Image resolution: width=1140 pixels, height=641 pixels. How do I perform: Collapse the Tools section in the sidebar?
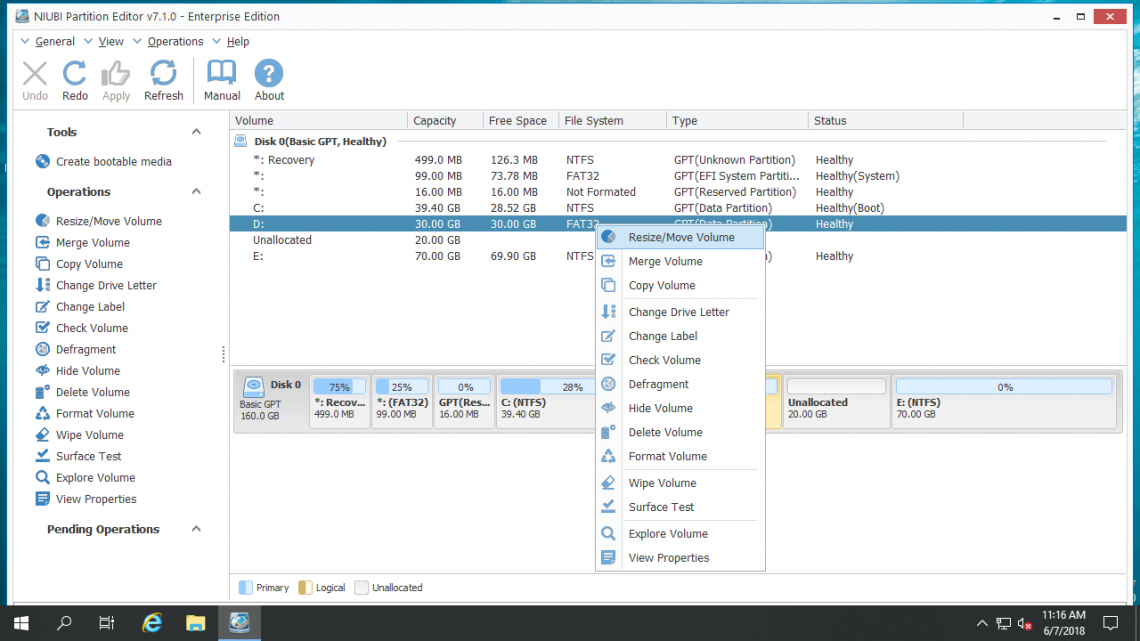[196, 130]
